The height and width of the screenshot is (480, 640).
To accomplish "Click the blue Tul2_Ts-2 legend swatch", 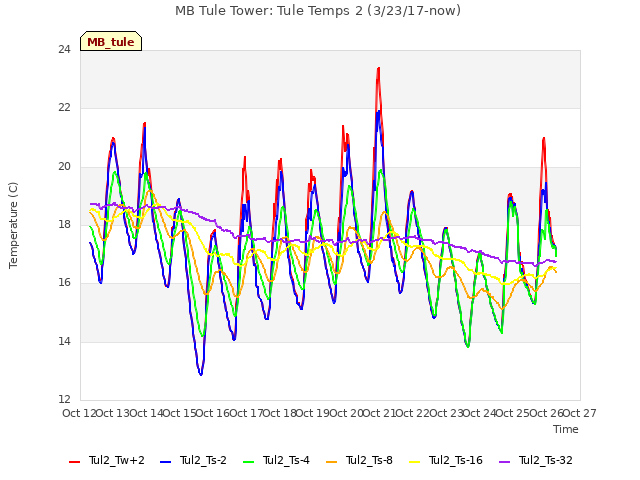I will point(165,462).
